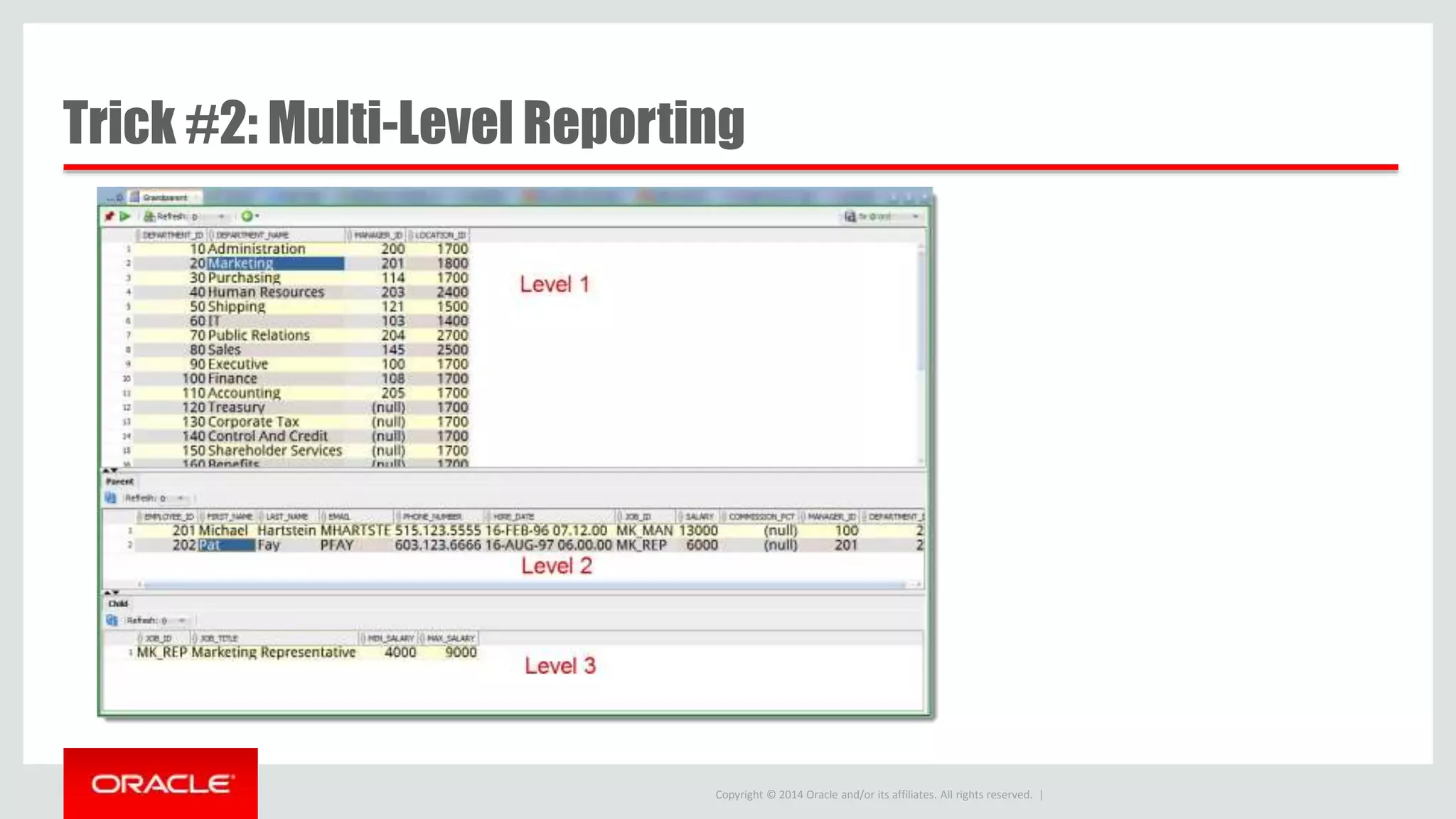Click the salary value 13000
The height and width of the screenshot is (819, 1456).
tap(698, 530)
